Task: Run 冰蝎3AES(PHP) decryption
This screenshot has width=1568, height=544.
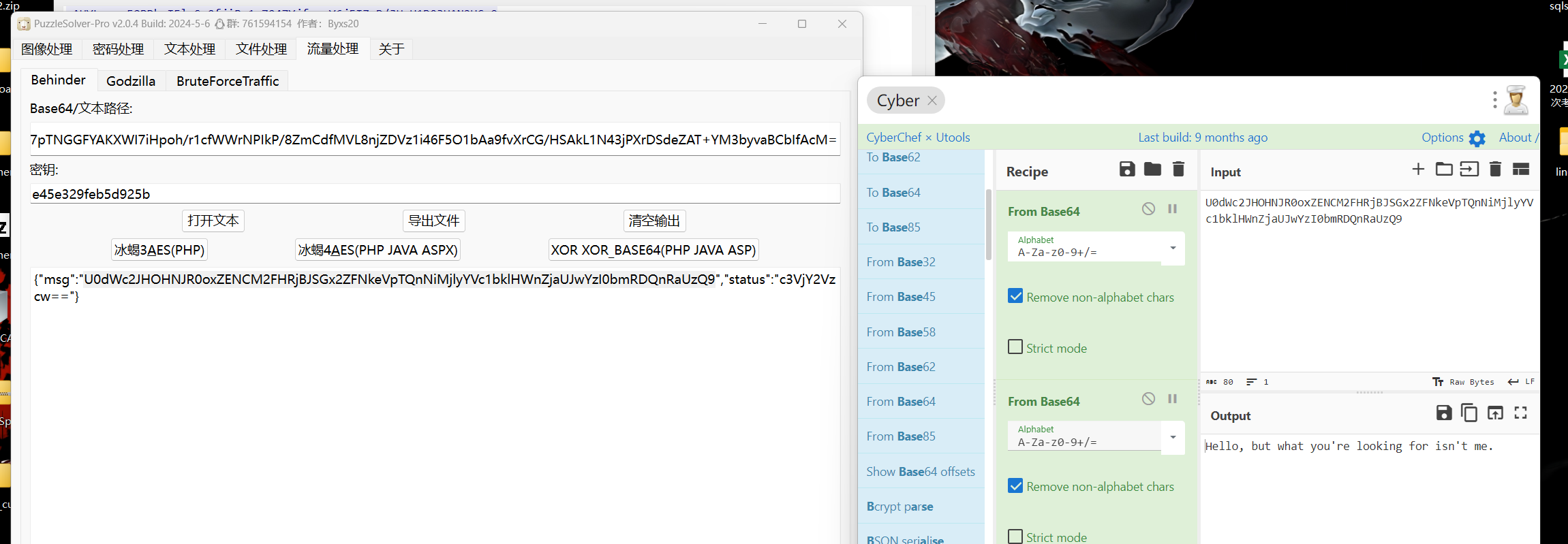Action: [x=159, y=250]
